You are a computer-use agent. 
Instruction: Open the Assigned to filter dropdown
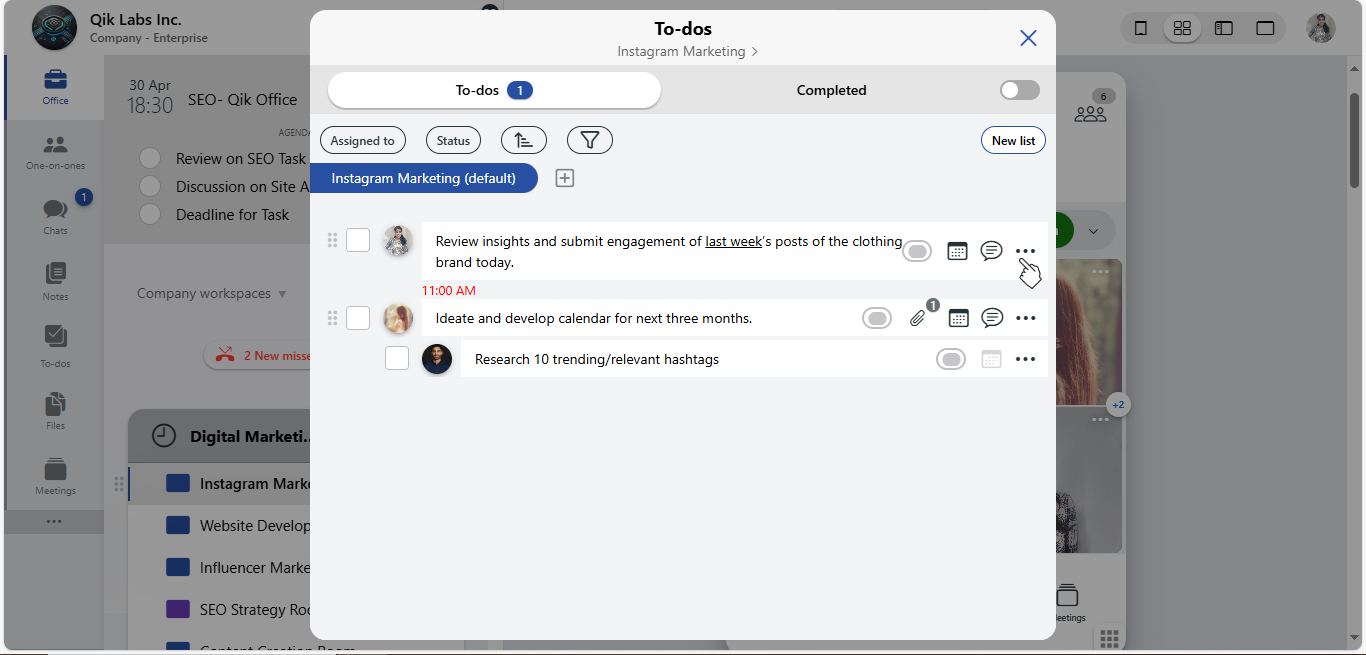point(362,141)
